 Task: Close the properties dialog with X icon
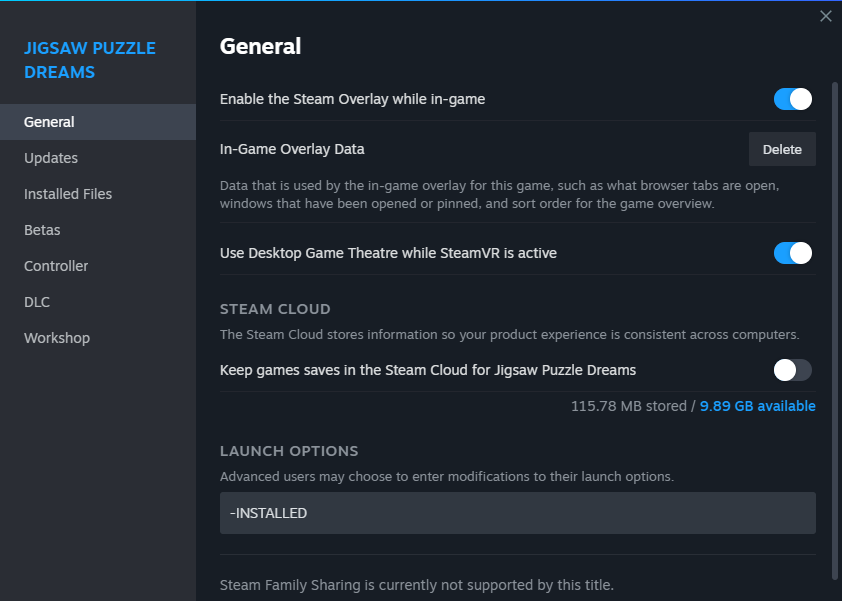(x=825, y=16)
